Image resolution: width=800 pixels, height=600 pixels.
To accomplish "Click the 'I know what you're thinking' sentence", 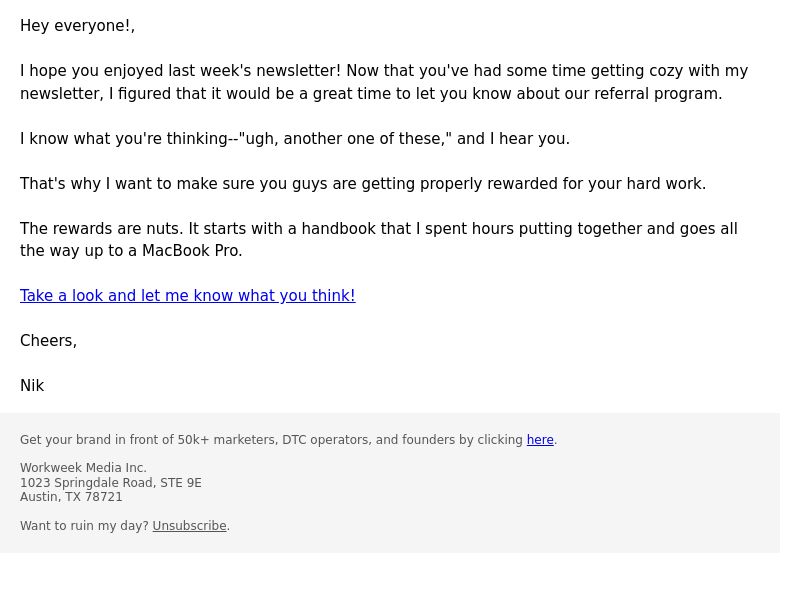I will tap(295, 138).
